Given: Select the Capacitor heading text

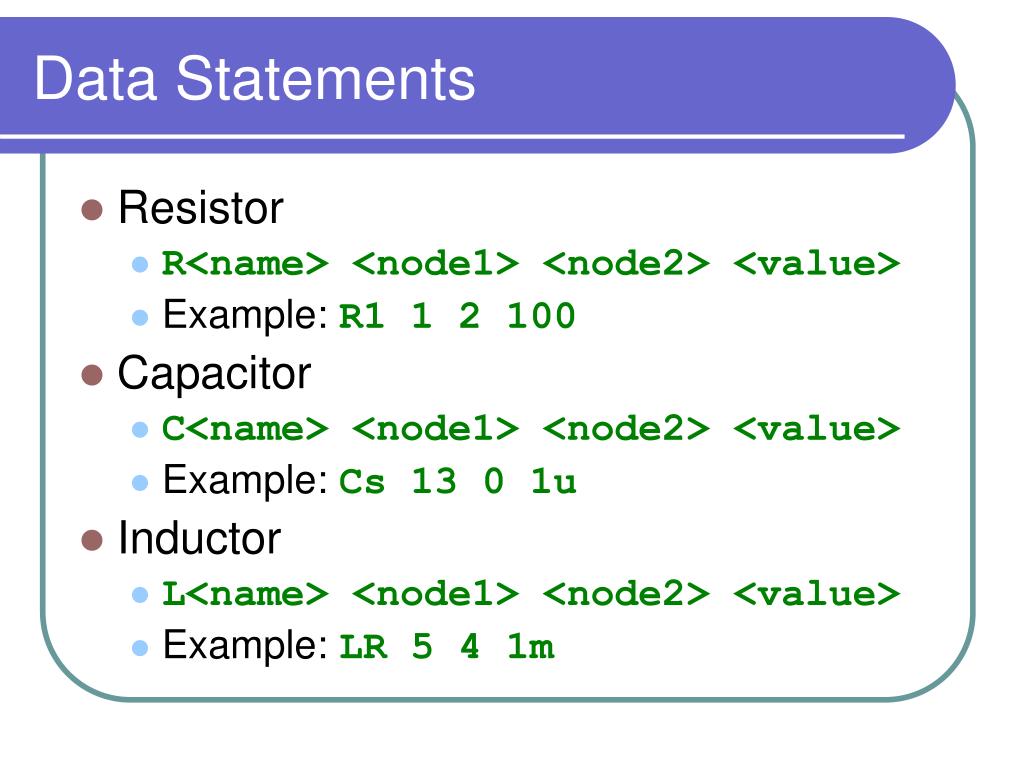Looking at the screenshot, I should [x=214, y=374].
